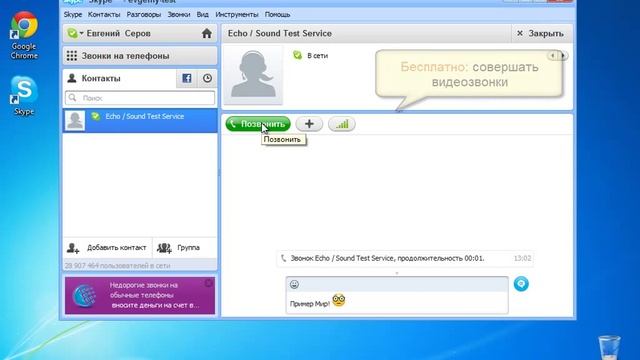
Task: Click the plus add button in conversation
Action: pyautogui.click(x=309, y=124)
